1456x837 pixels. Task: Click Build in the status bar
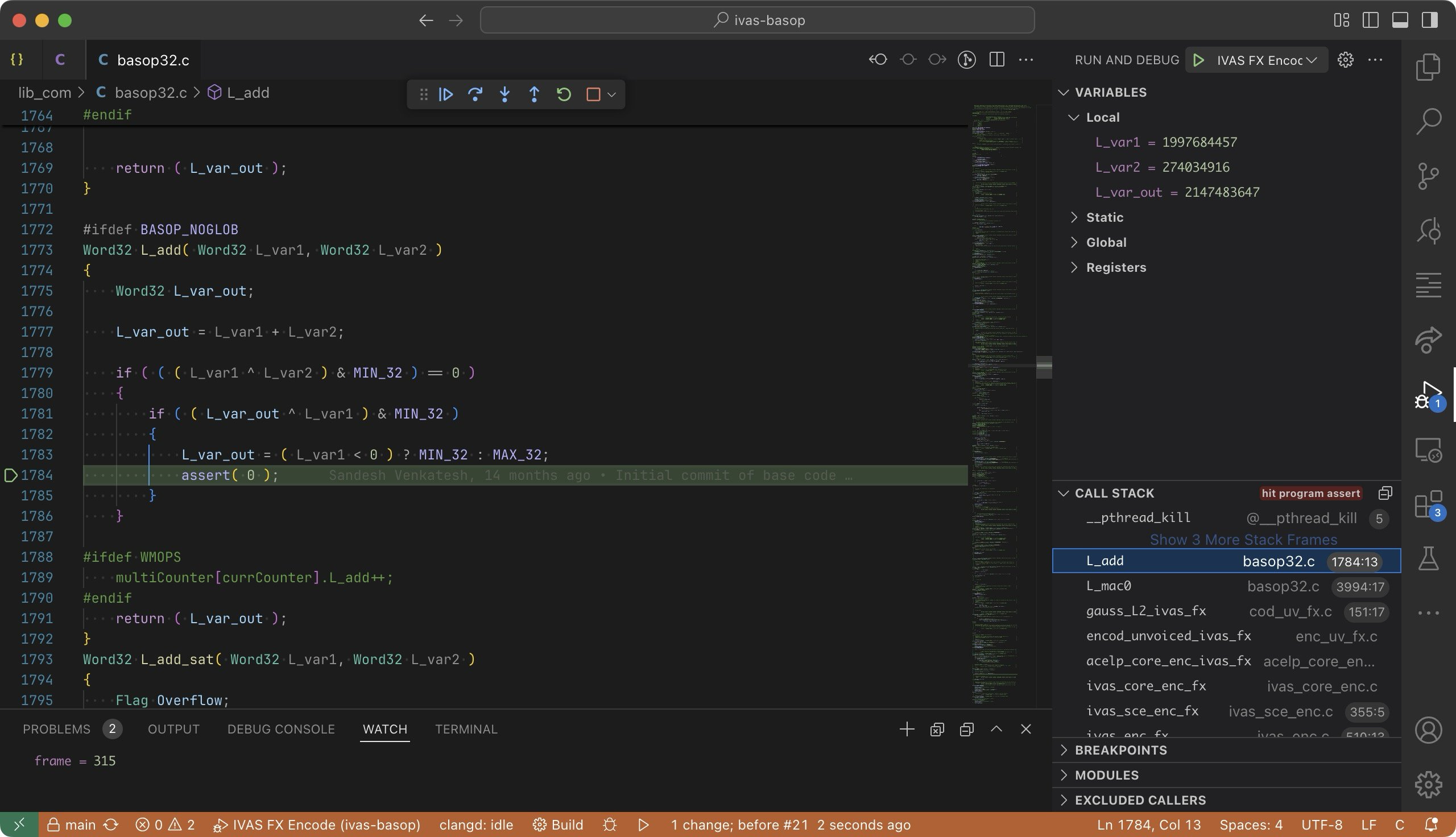558,825
